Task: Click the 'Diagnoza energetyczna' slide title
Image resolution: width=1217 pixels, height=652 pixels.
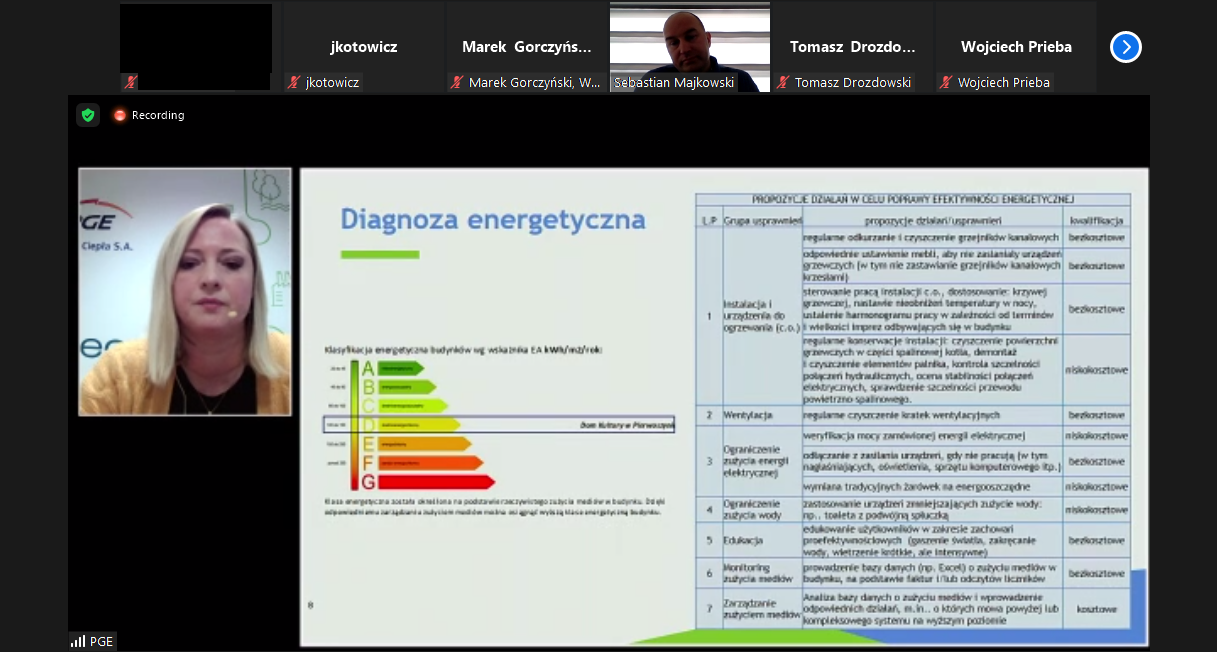Action: (x=493, y=219)
